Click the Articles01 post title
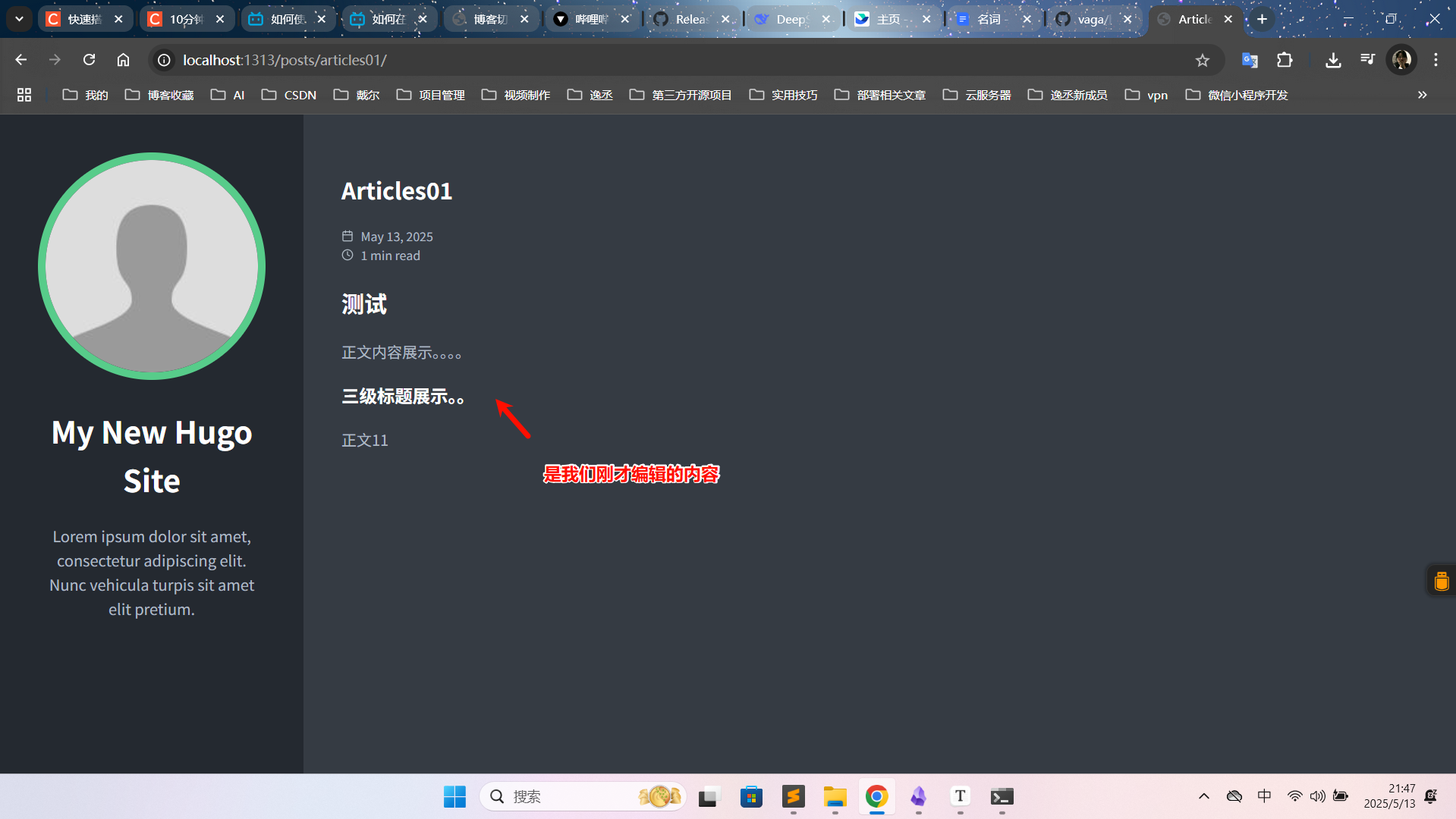This screenshot has width=1456, height=819. (x=397, y=191)
